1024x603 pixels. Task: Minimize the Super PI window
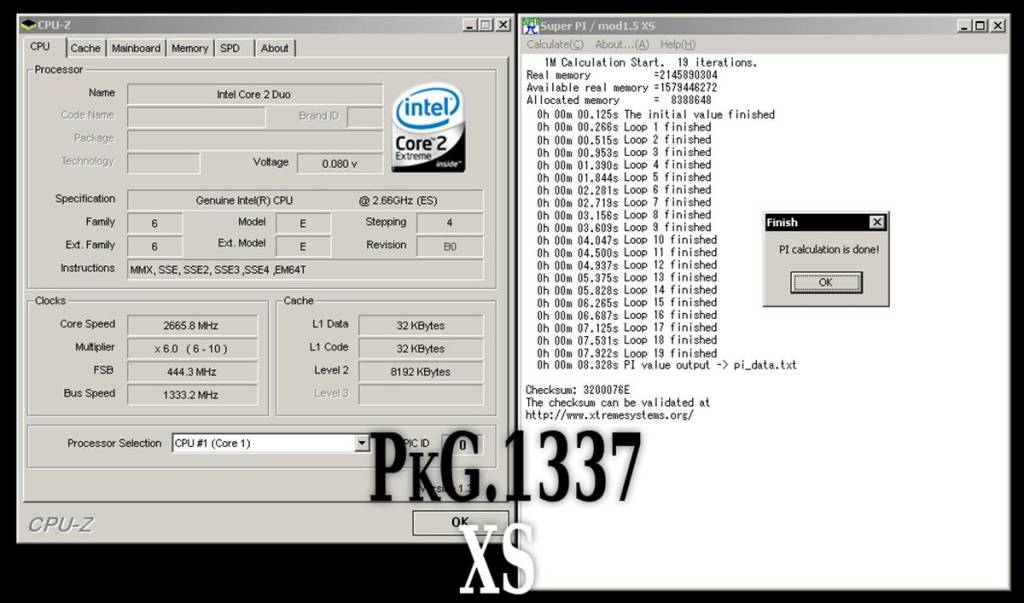pyautogui.click(x=965, y=25)
